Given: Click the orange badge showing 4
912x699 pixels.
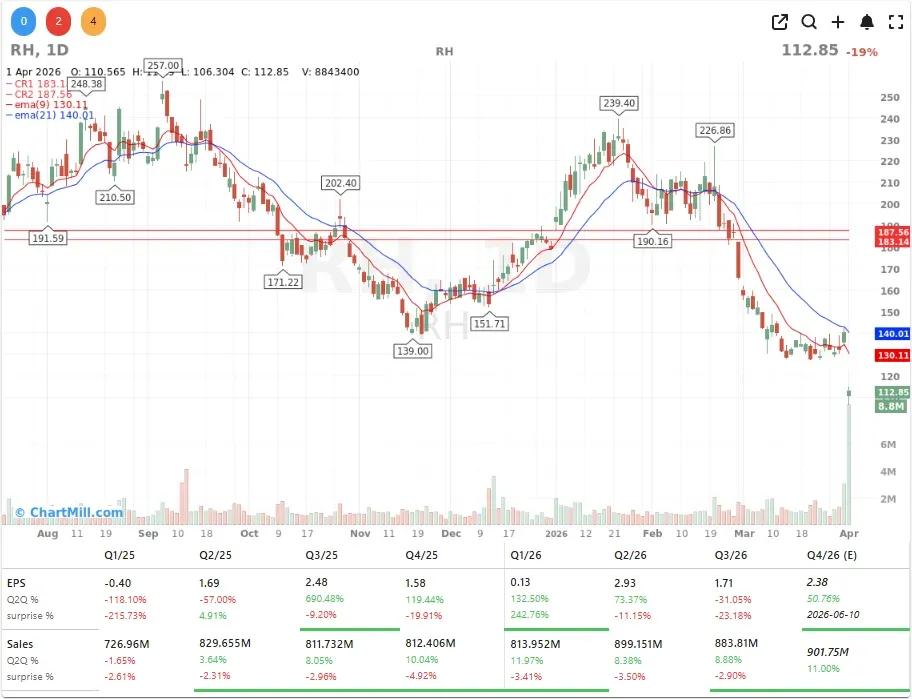Looking at the screenshot, I should point(92,20).
